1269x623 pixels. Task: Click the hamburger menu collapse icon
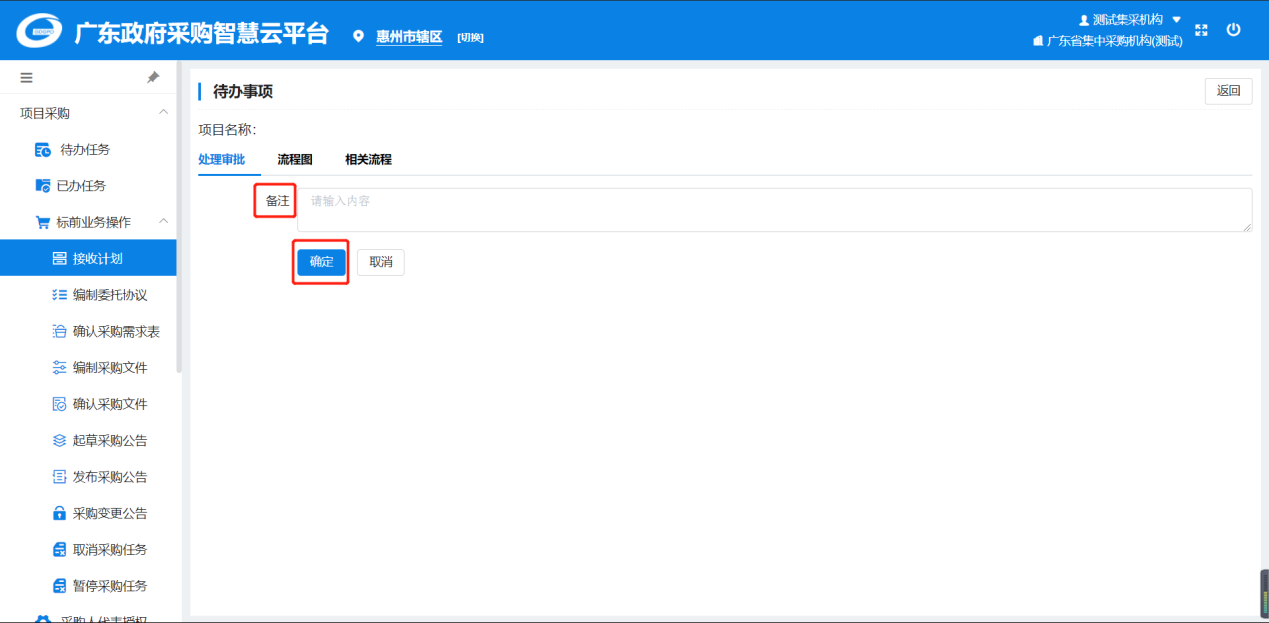tap(26, 78)
